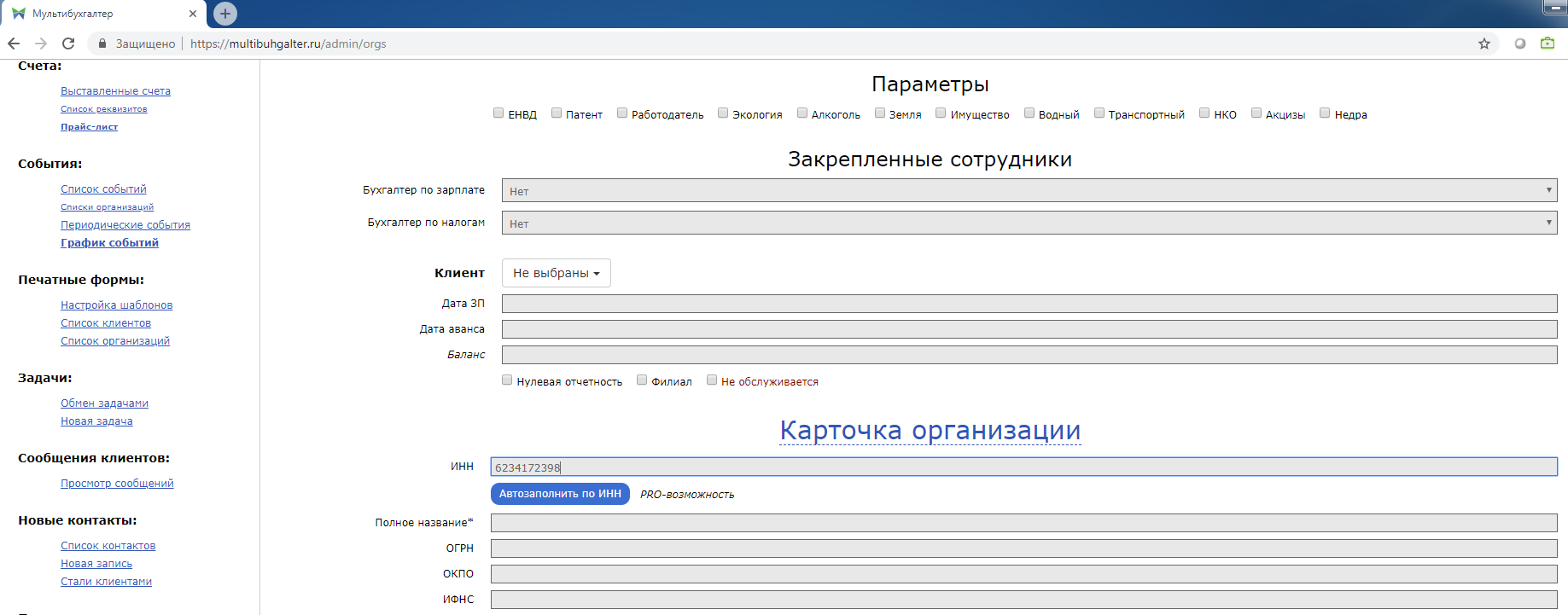Open the Клиент 'Не выбраны' dropdown
Image resolution: width=1568 pixels, height=615 pixels.
tap(556, 273)
